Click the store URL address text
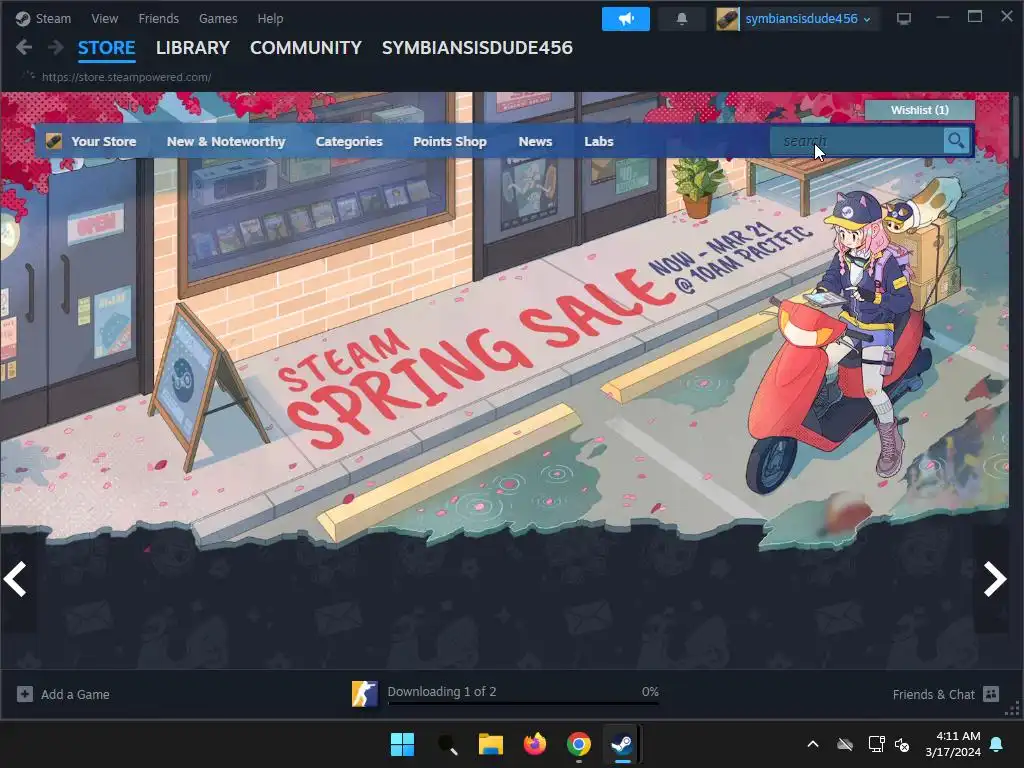 click(x=126, y=77)
